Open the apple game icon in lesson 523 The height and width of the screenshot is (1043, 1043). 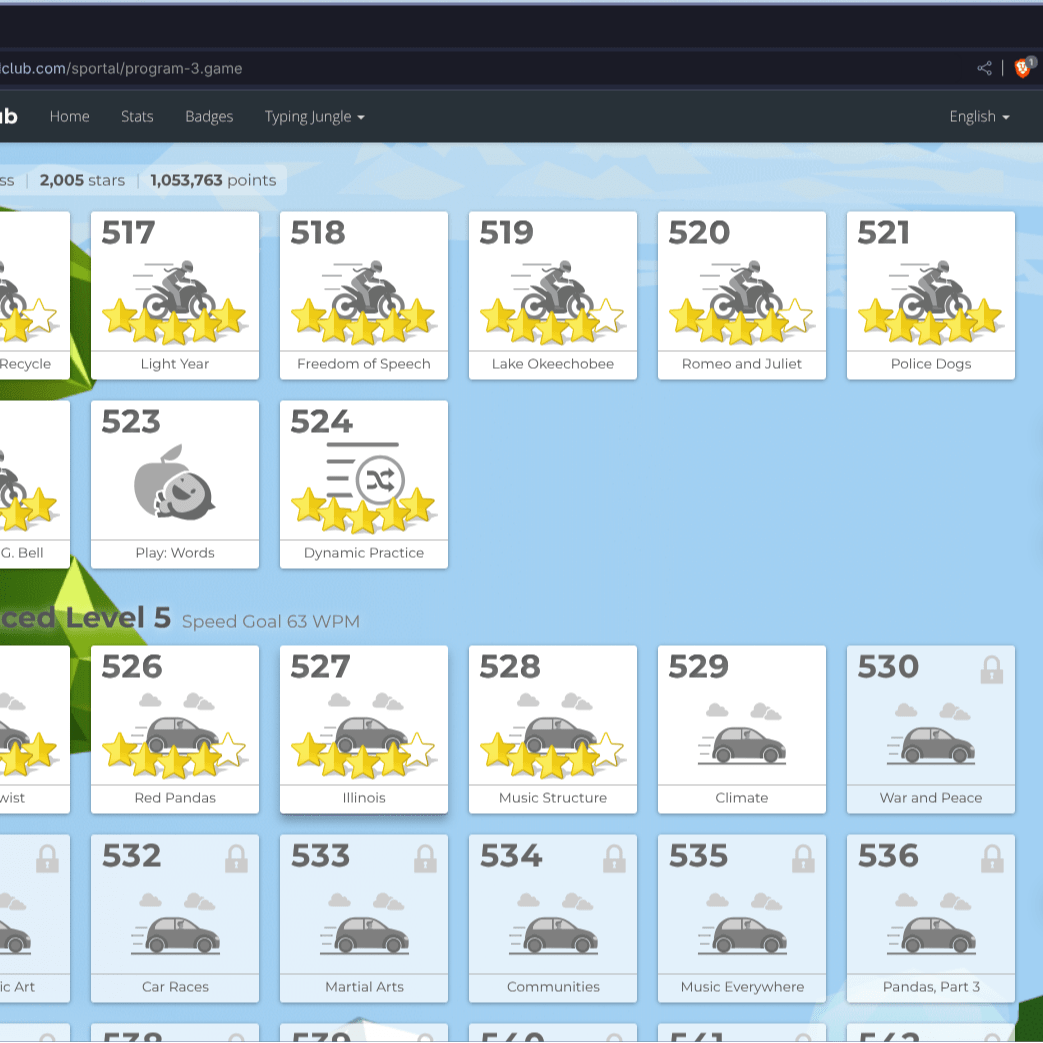tap(174, 481)
